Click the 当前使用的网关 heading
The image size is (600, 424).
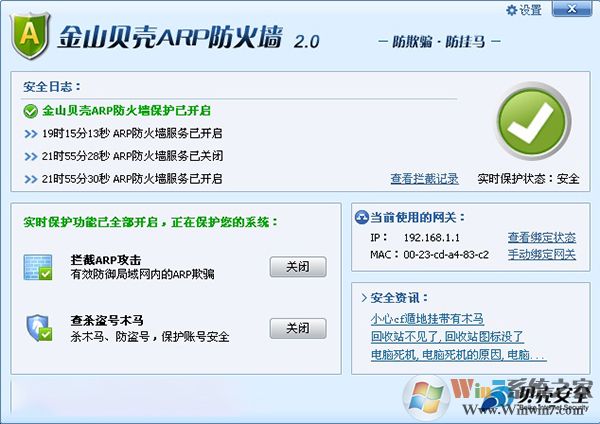pyautogui.click(x=417, y=217)
